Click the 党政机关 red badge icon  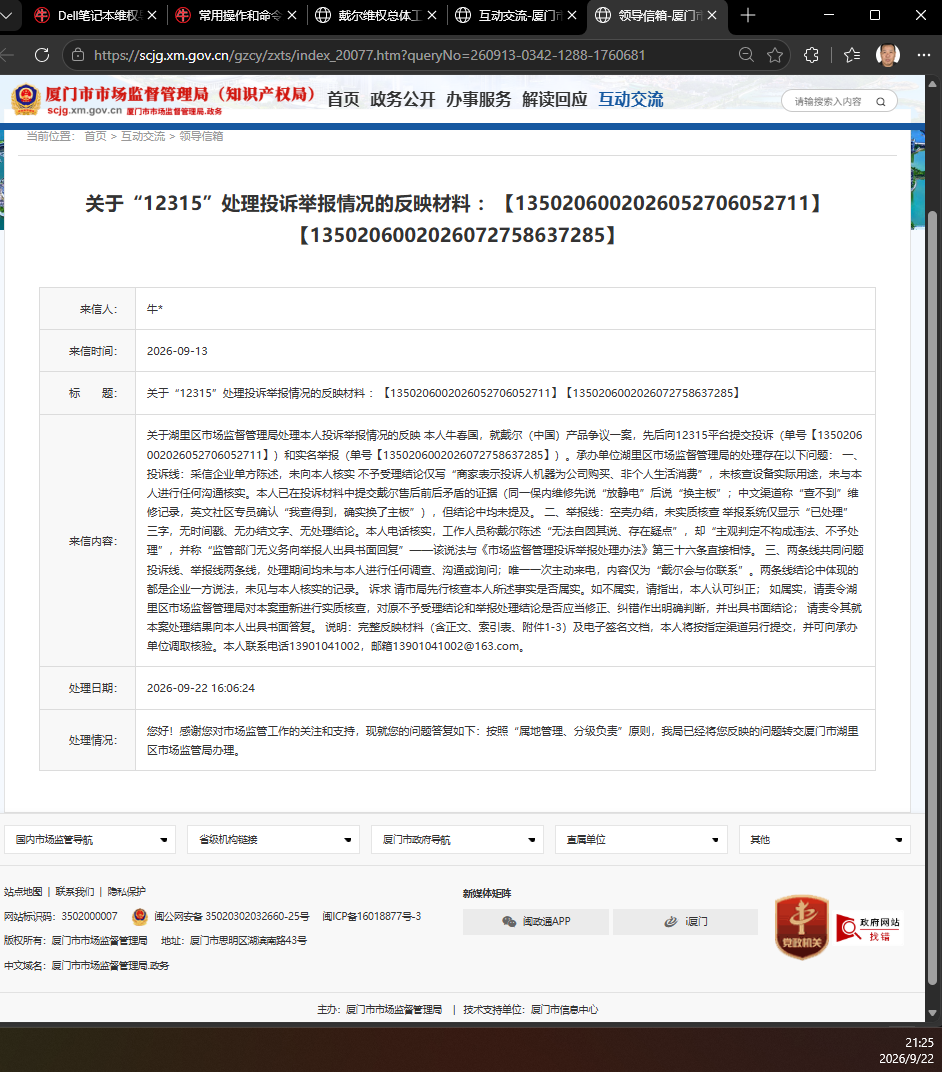[x=802, y=927]
